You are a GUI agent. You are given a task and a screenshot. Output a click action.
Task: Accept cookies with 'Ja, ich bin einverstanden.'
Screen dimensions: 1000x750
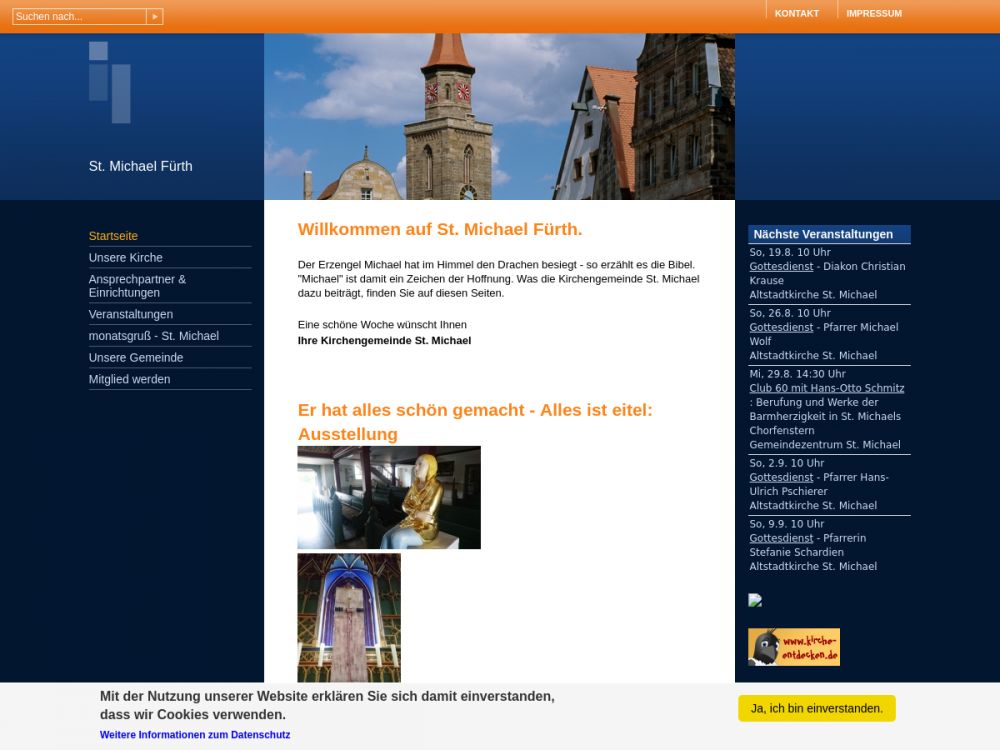816,709
